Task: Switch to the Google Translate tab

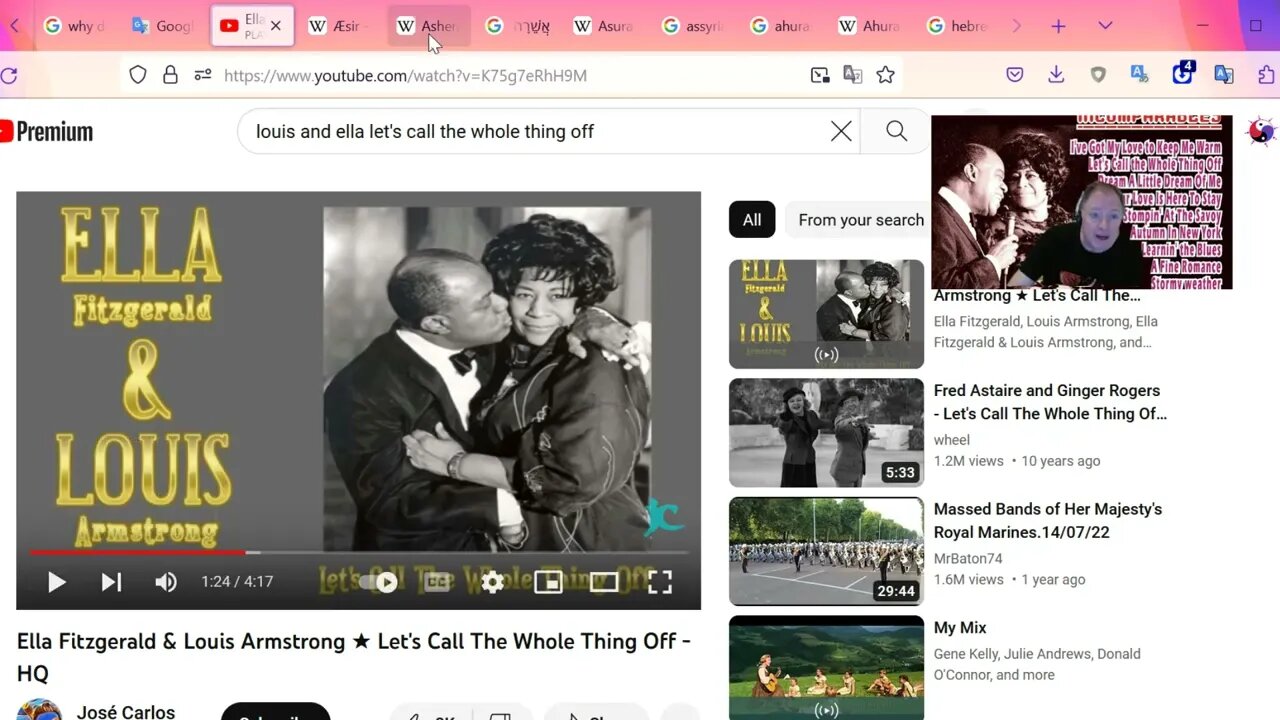Action: coord(164,26)
